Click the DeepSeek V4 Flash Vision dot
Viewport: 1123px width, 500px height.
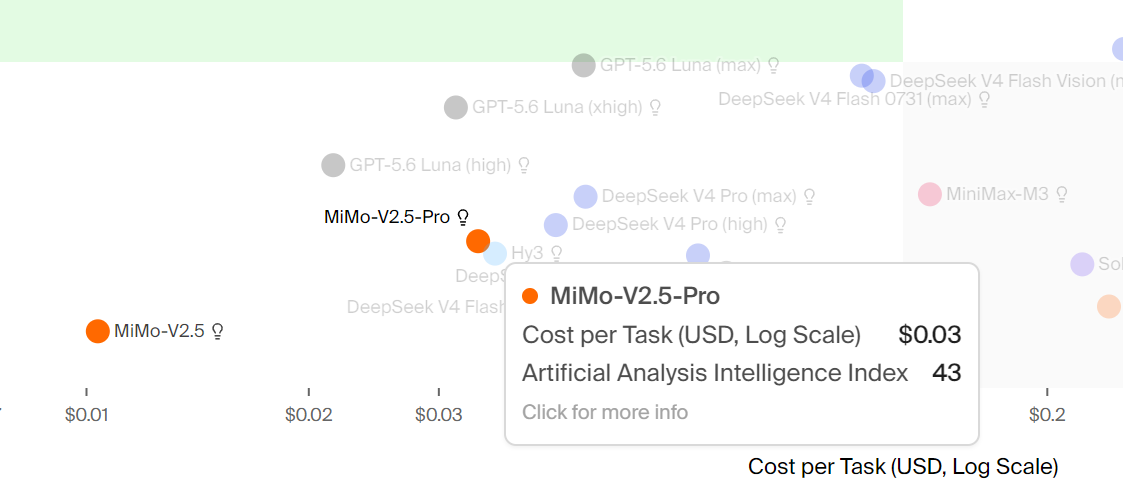pos(874,81)
